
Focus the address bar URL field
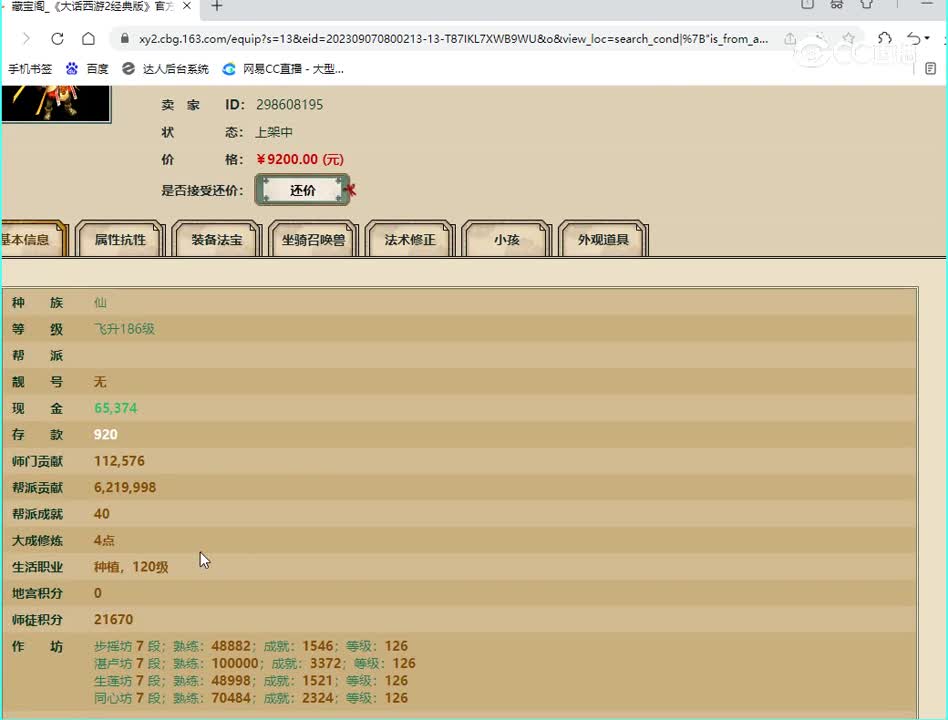click(453, 39)
